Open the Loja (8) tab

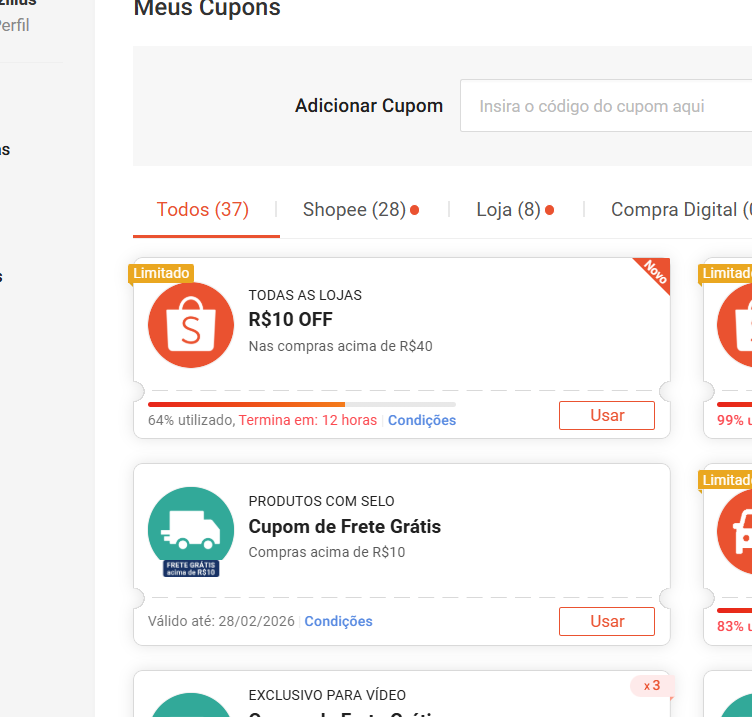pos(508,210)
